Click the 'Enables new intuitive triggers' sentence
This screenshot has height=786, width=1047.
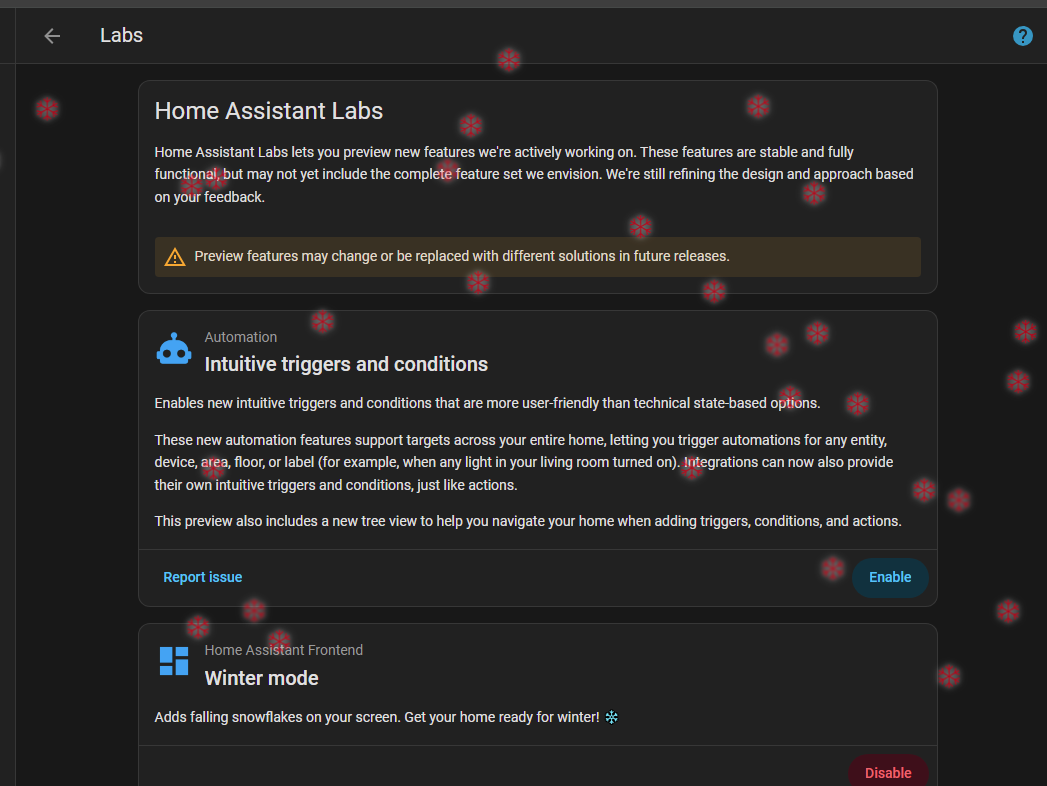[x=487, y=403]
